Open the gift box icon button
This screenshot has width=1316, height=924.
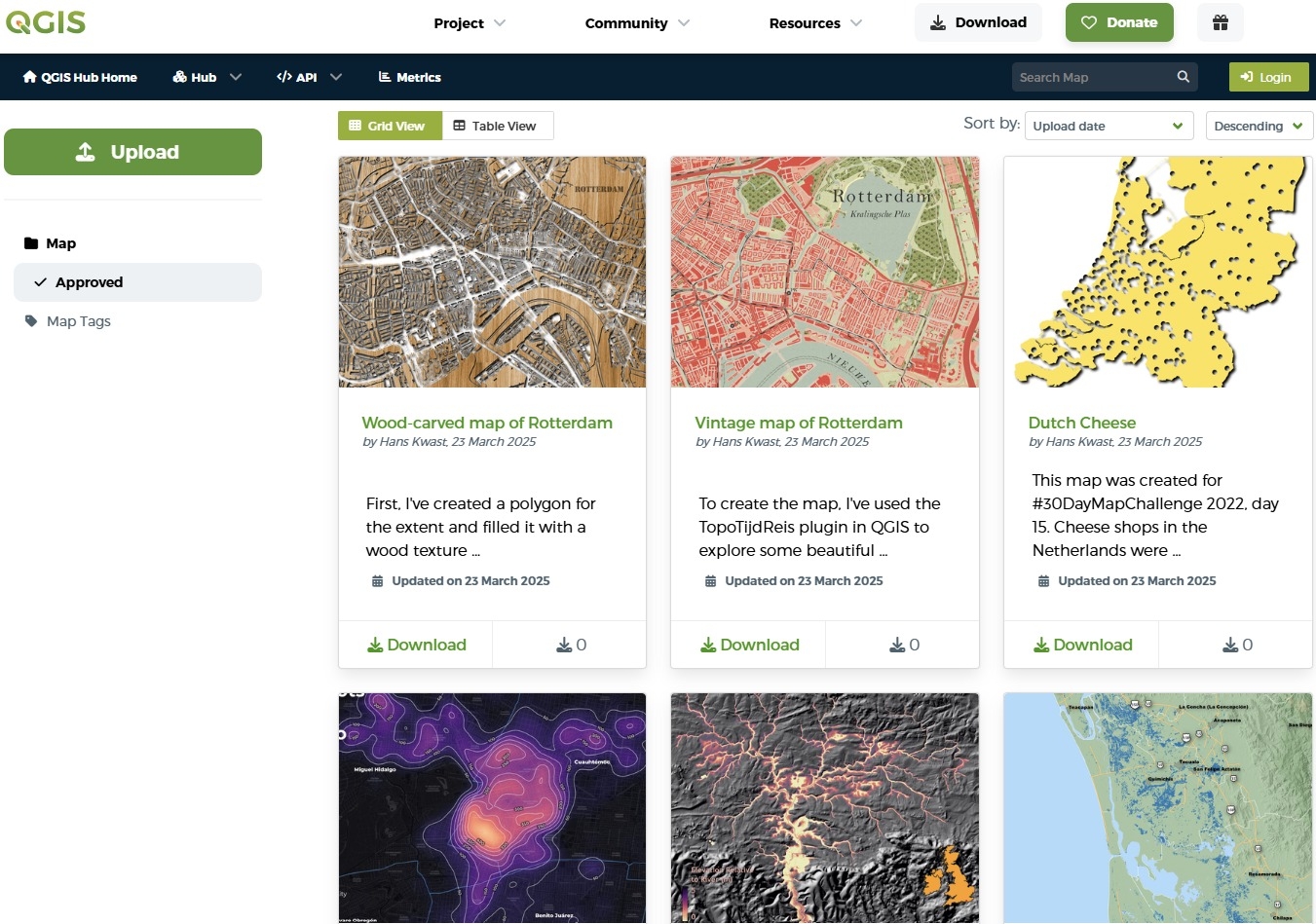point(1220,22)
